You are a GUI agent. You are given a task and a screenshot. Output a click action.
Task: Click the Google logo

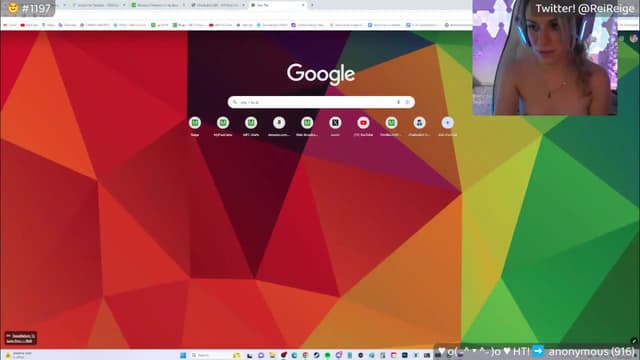pos(321,74)
